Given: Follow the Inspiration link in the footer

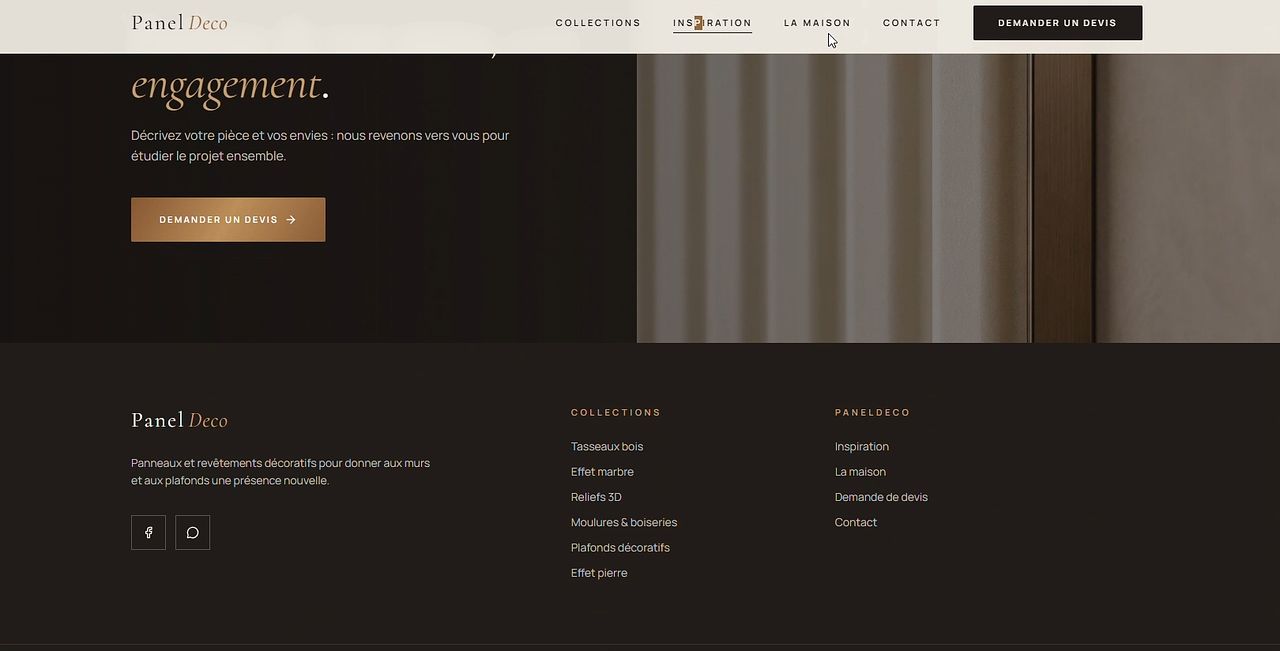Looking at the screenshot, I should [862, 447].
